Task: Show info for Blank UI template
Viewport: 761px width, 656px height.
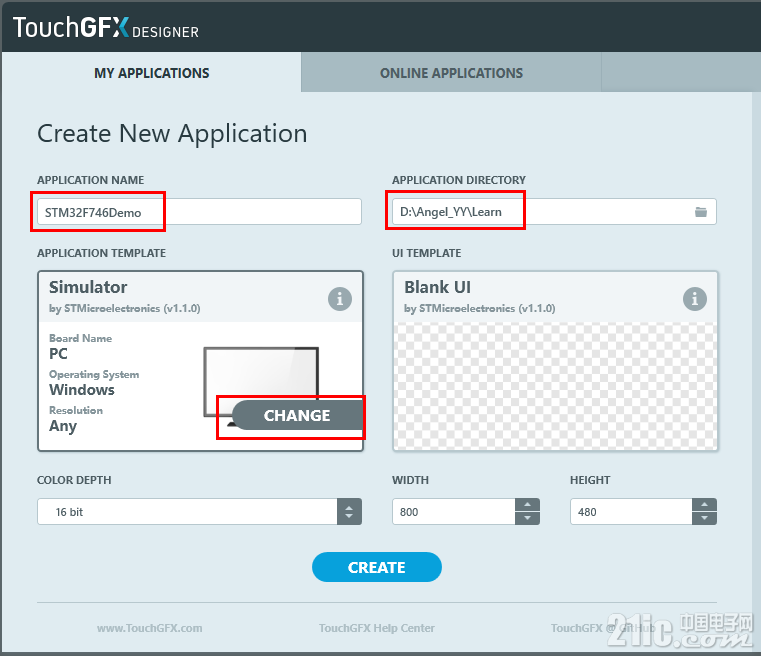Action: click(695, 299)
